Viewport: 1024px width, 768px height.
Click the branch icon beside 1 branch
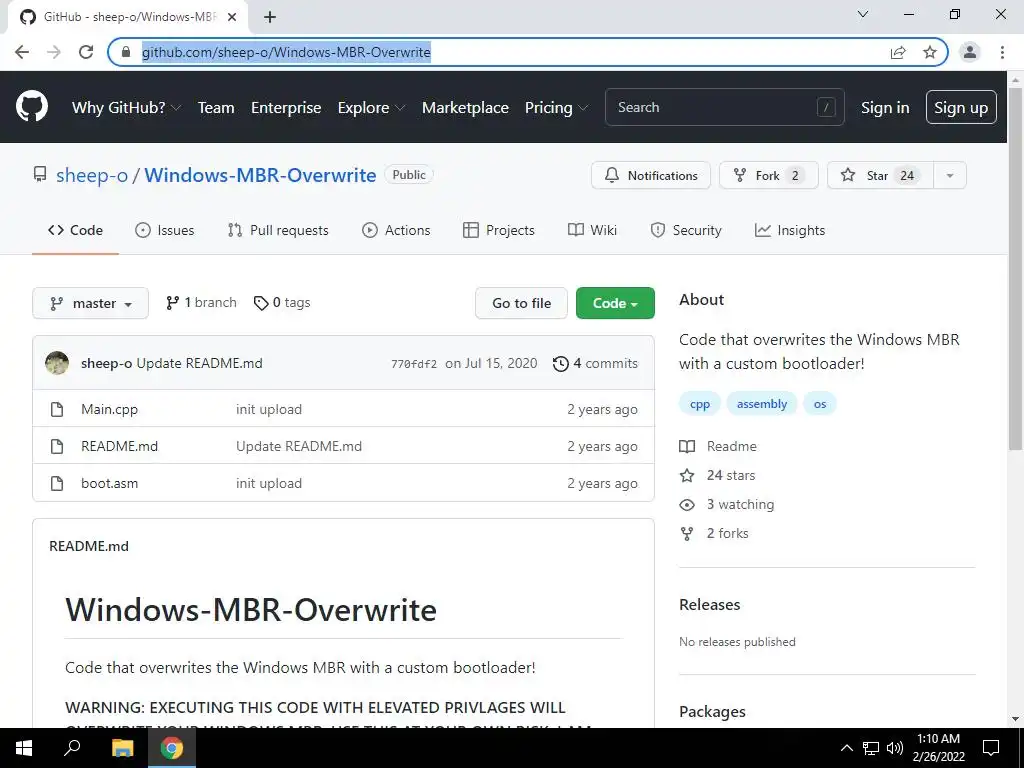point(172,303)
